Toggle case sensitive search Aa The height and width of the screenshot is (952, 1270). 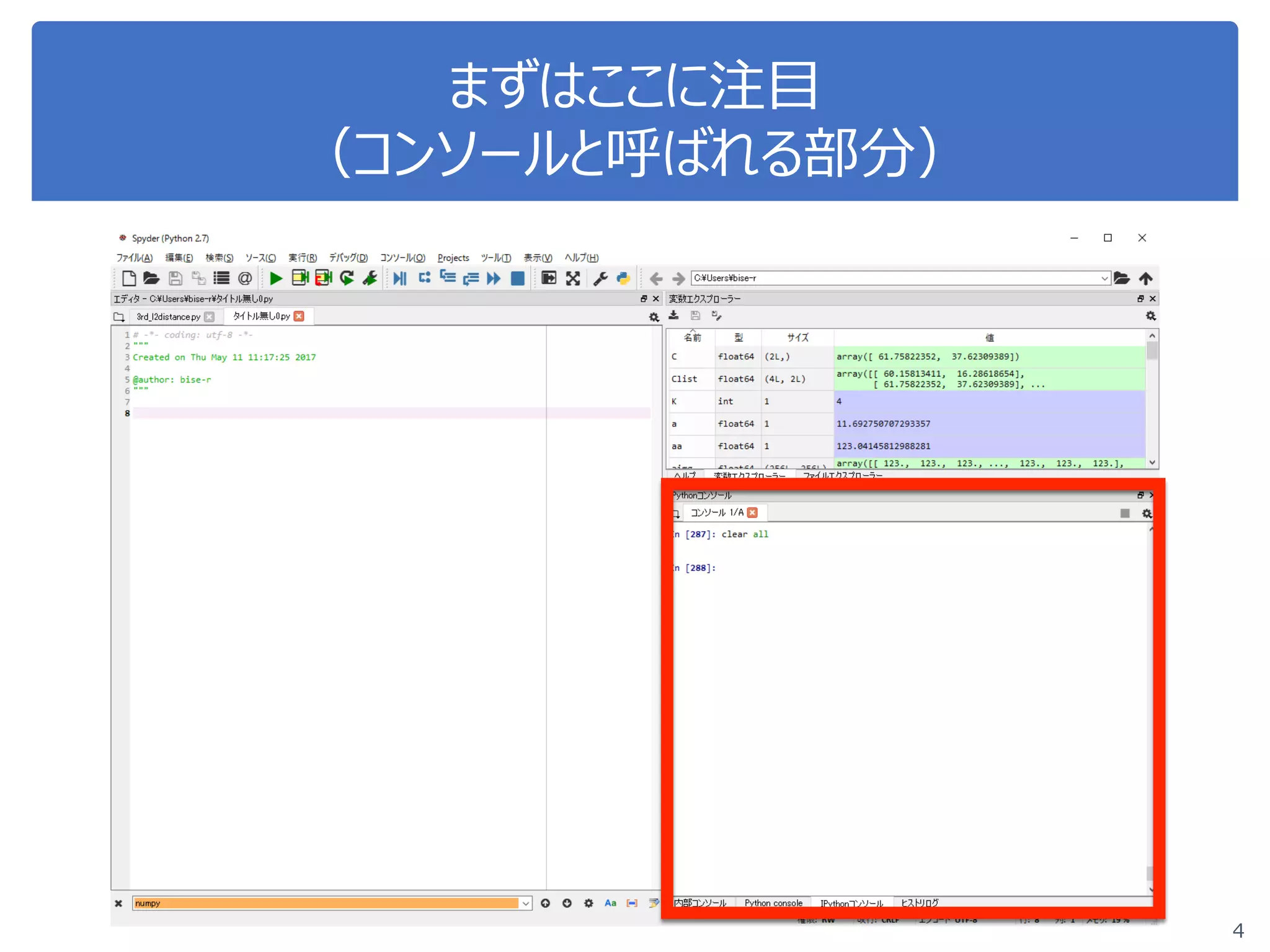(610, 903)
